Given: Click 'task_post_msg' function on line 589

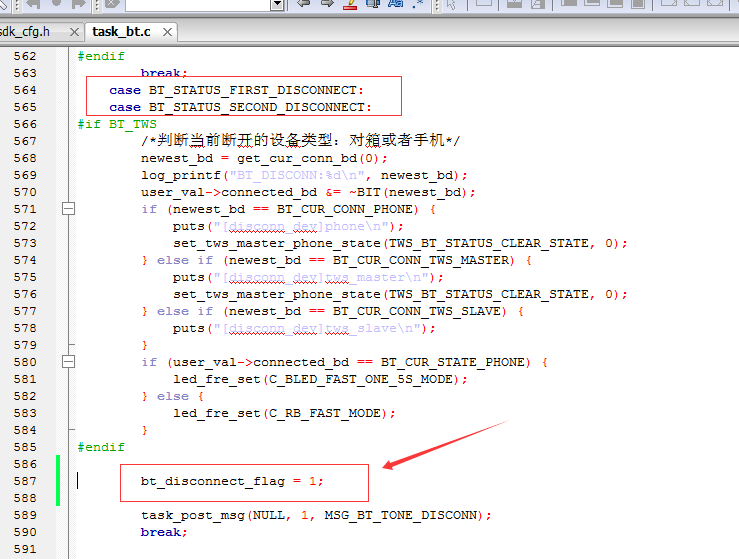Looking at the screenshot, I should (193, 515).
